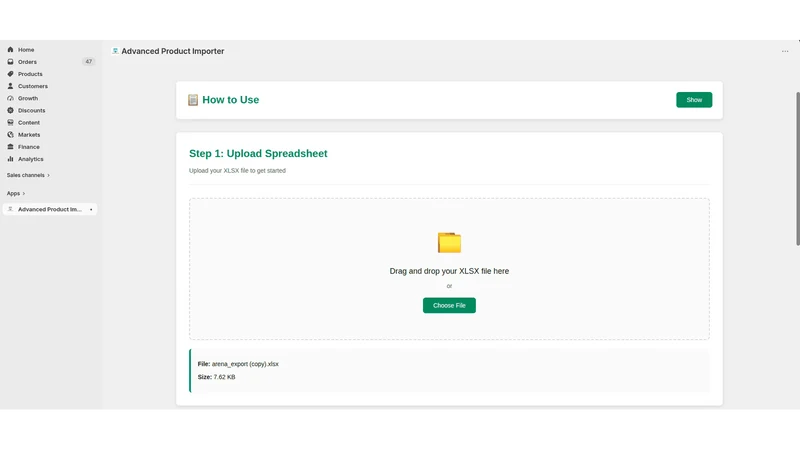Image resolution: width=800 pixels, height=450 pixels.
Task: Click the Customers person icon
Action: 10,86
